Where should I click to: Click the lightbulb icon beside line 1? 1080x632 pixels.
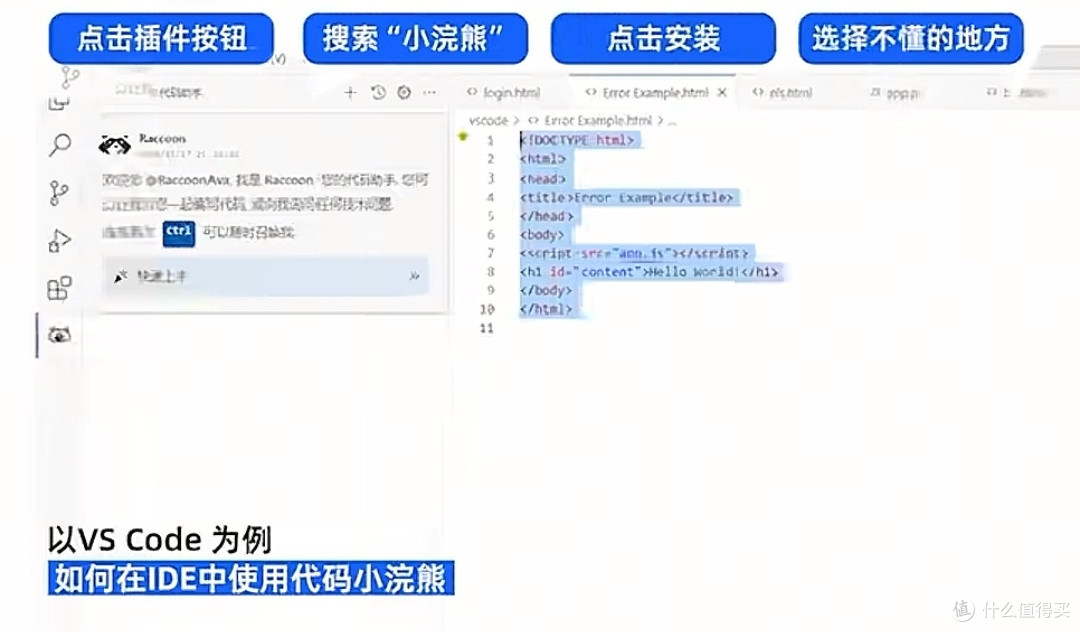click(463, 137)
